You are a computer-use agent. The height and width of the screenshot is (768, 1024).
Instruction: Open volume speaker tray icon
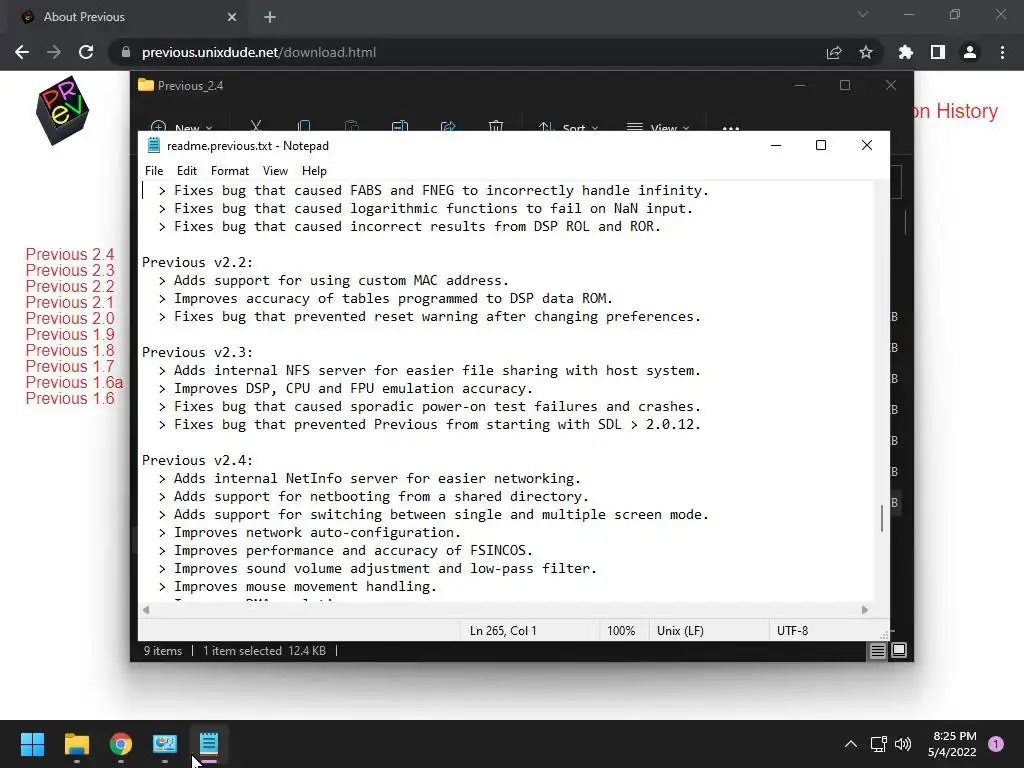pyautogui.click(x=903, y=744)
